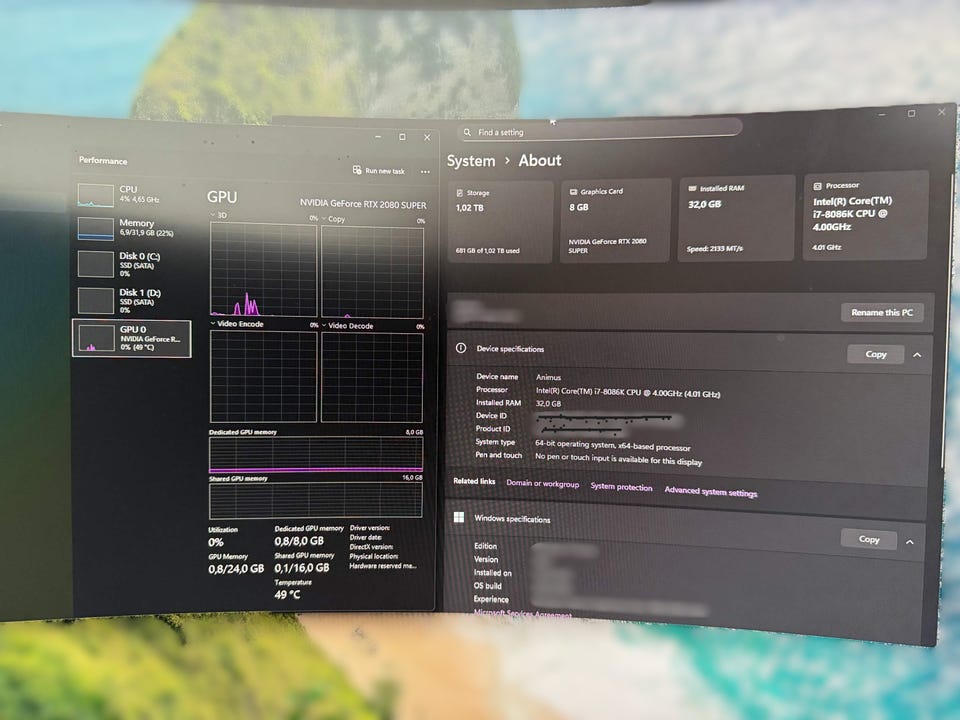The image size is (960, 720).
Task: Select Disk 0 (C:) performance entry
Action: [132, 264]
